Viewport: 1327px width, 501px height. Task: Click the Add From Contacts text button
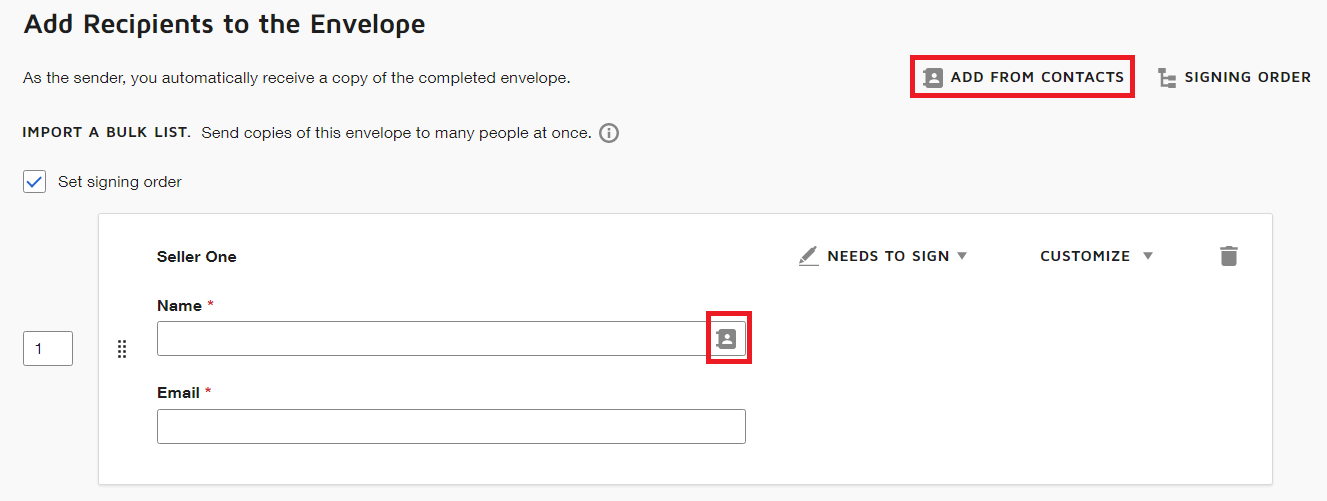click(1037, 77)
